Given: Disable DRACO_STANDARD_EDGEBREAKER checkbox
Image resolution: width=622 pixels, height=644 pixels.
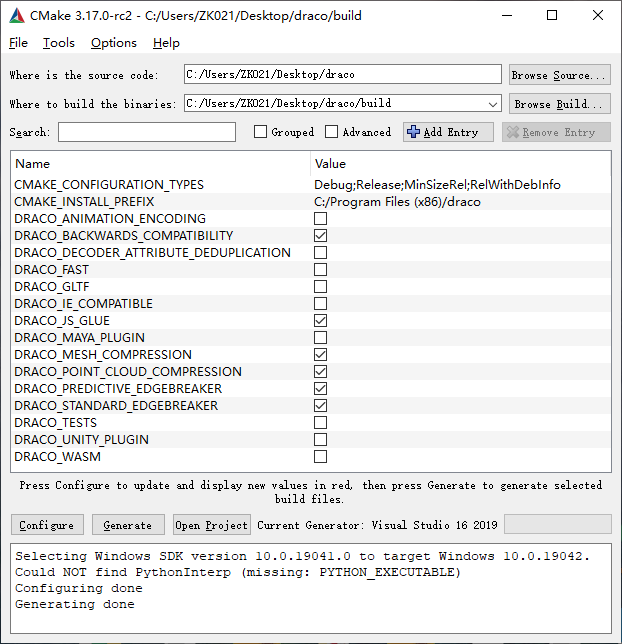Looking at the screenshot, I should 320,406.
